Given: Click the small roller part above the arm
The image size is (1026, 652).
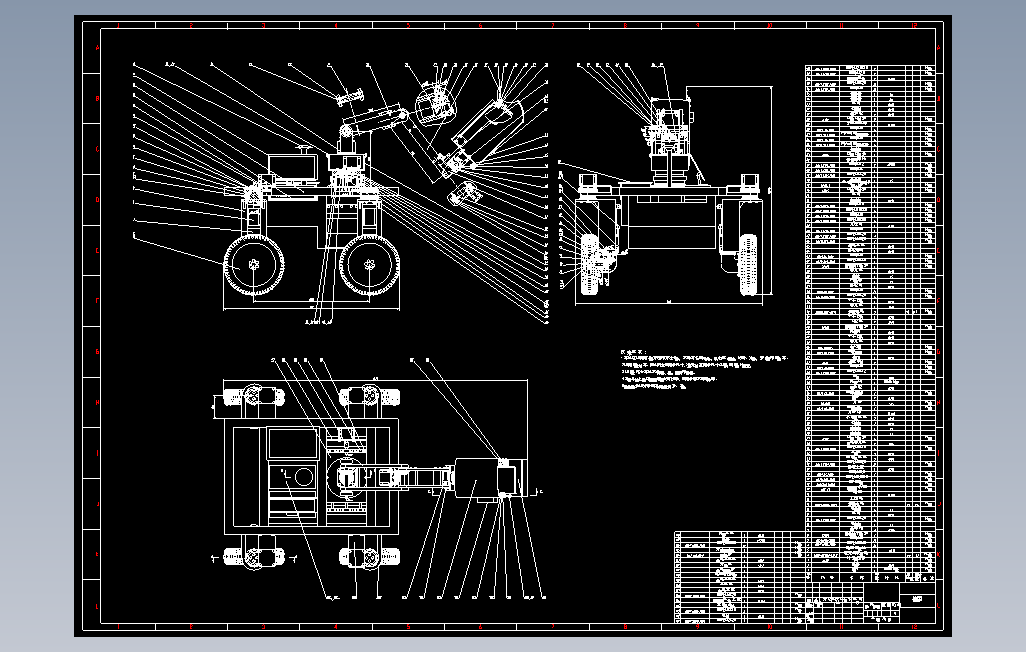Looking at the screenshot, I should [x=351, y=98].
